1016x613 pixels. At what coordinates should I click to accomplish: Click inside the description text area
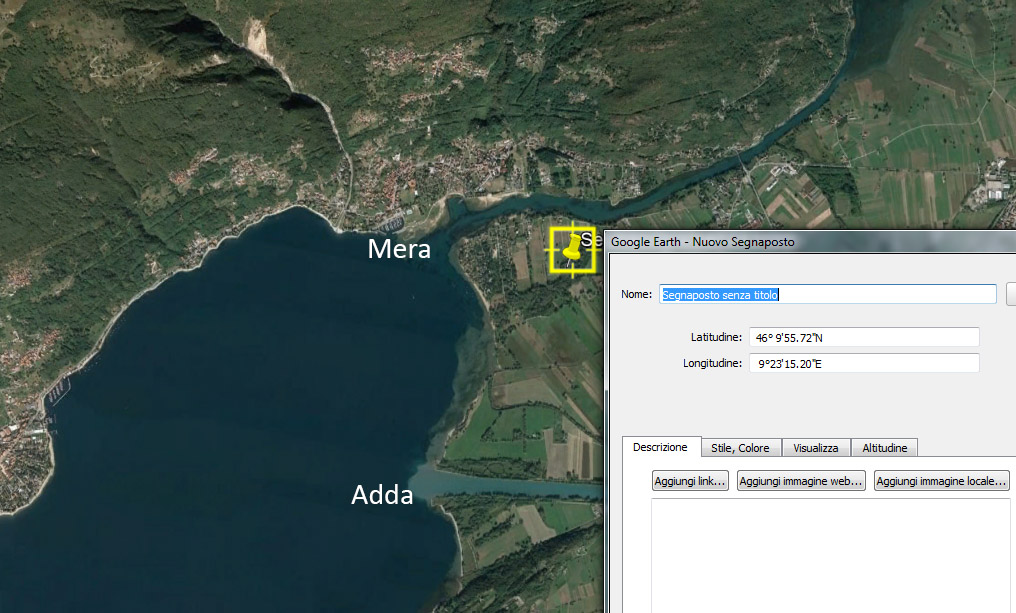pos(831,555)
